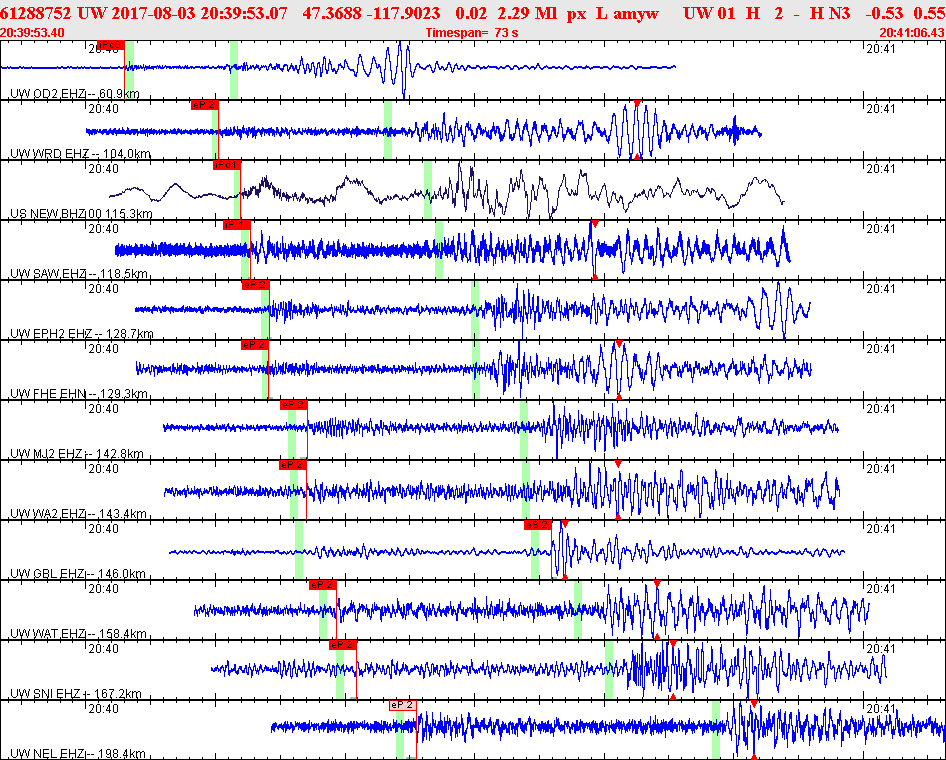
Task: Select the eP 2 pick flag on EPH2 trace
Action: click(256, 285)
